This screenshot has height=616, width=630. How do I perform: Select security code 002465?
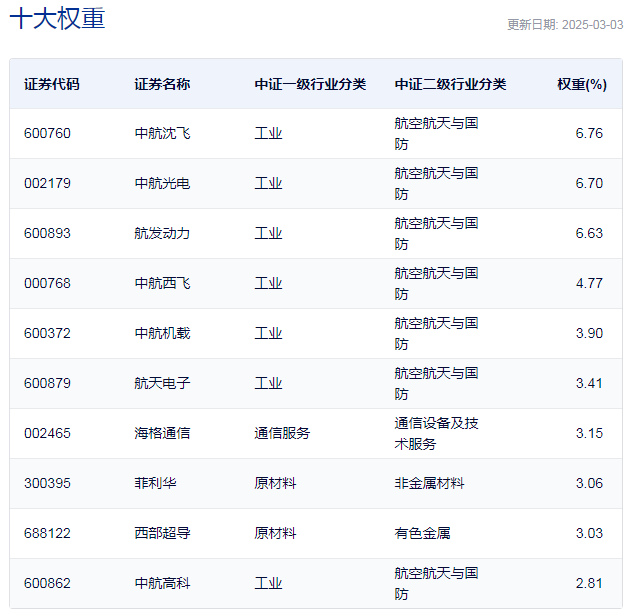click(47, 433)
